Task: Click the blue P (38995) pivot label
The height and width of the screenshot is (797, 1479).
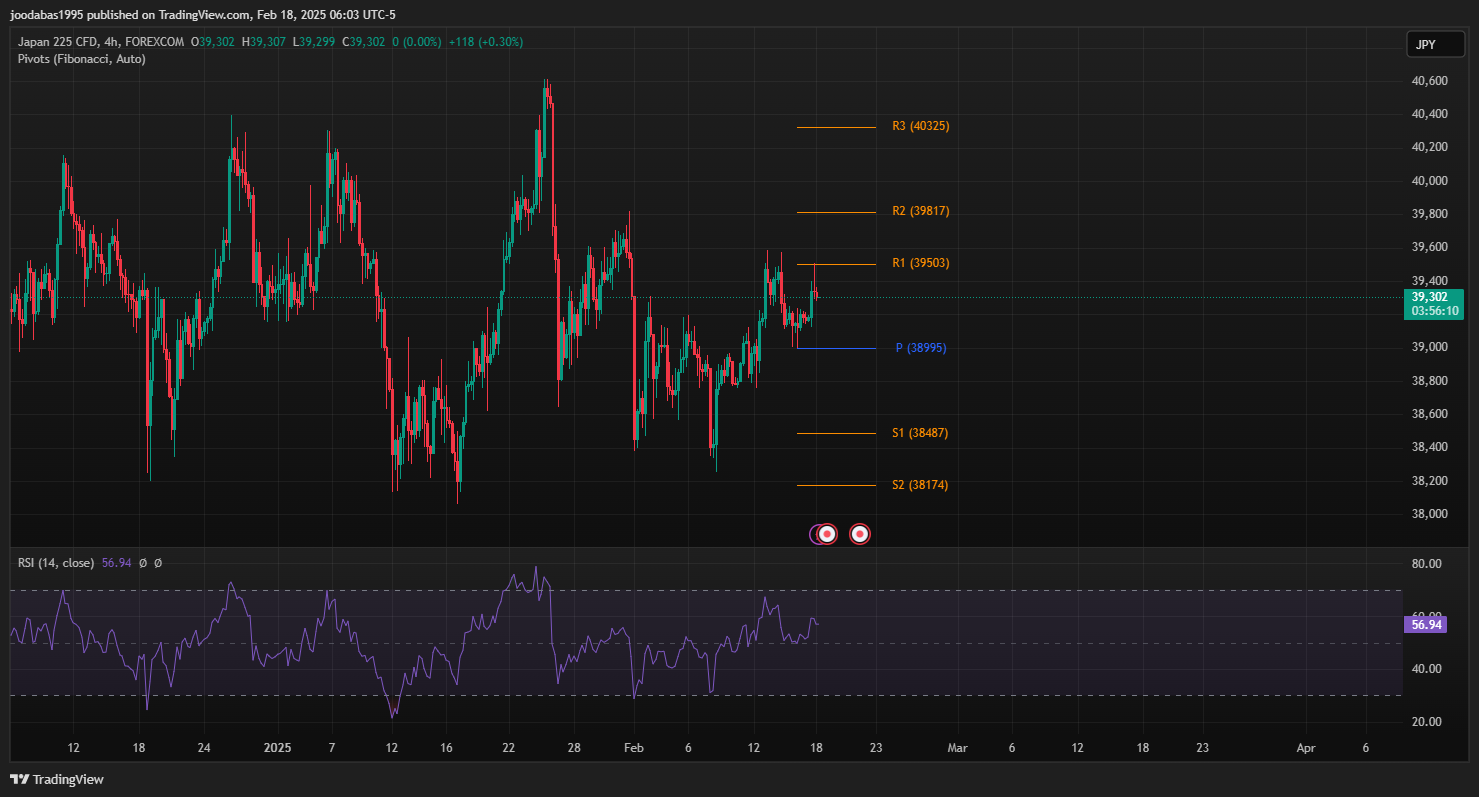Action: coord(920,348)
